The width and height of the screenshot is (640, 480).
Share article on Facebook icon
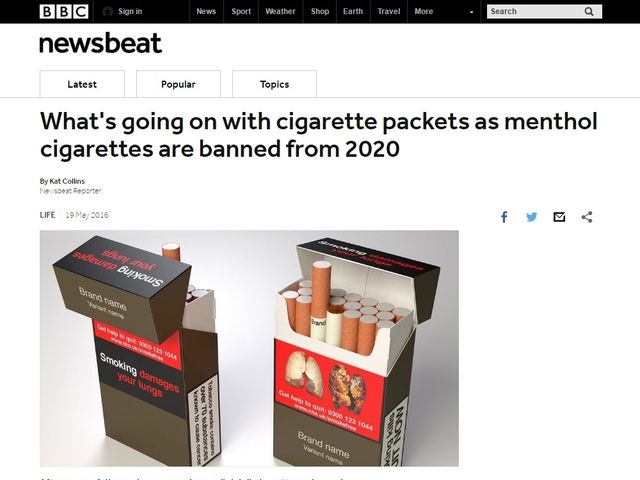pos(504,217)
